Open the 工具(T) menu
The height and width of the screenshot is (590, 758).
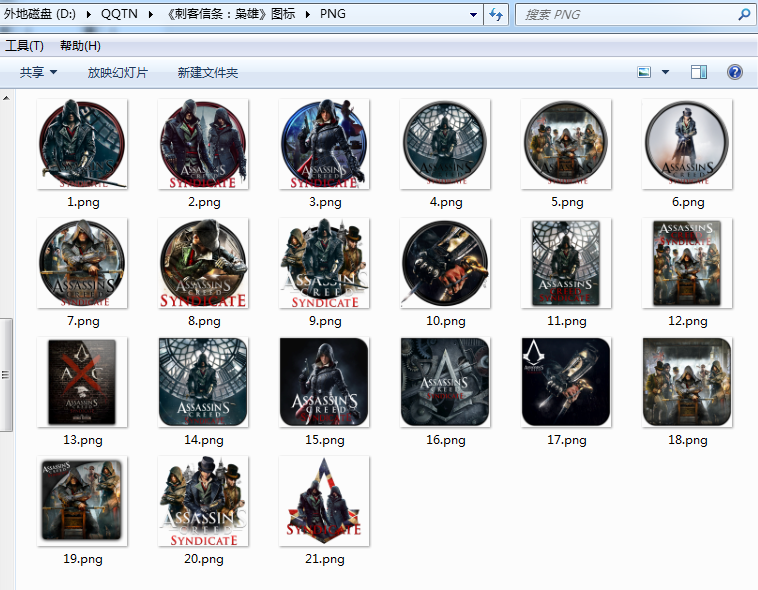24,46
